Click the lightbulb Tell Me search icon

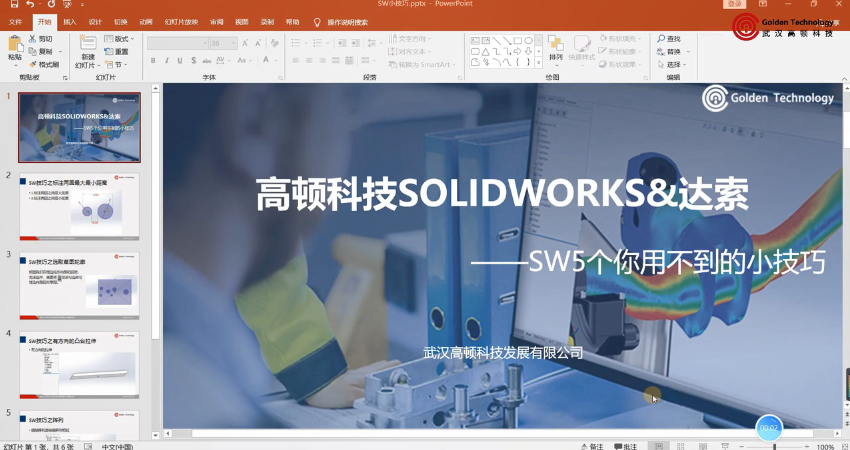pos(317,22)
